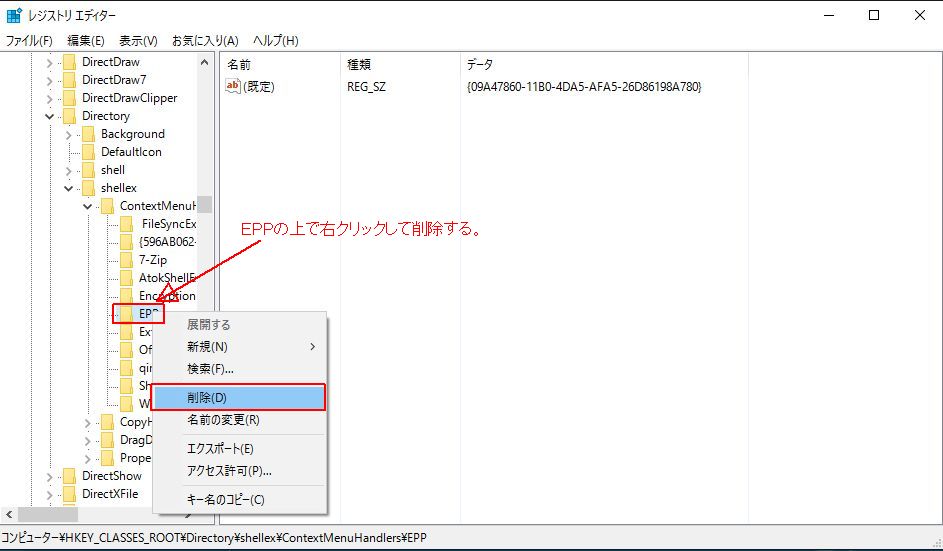Click the Background key folder icon
The width and height of the screenshot is (943, 551).
(88, 134)
